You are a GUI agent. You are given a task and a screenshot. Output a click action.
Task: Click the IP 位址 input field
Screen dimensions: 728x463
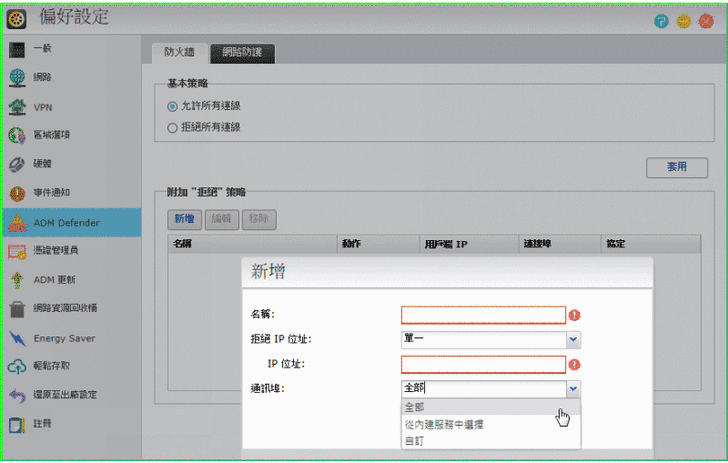[x=483, y=364]
